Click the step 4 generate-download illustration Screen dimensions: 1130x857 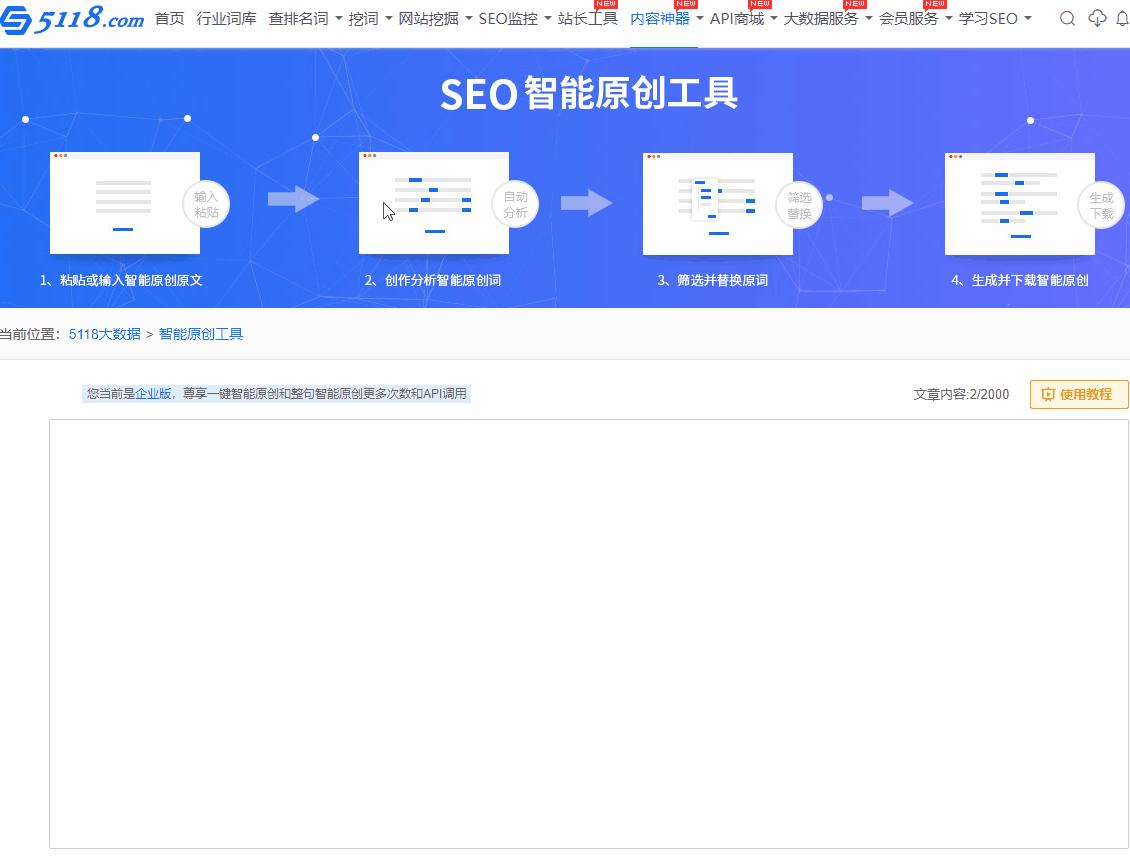(1019, 203)
